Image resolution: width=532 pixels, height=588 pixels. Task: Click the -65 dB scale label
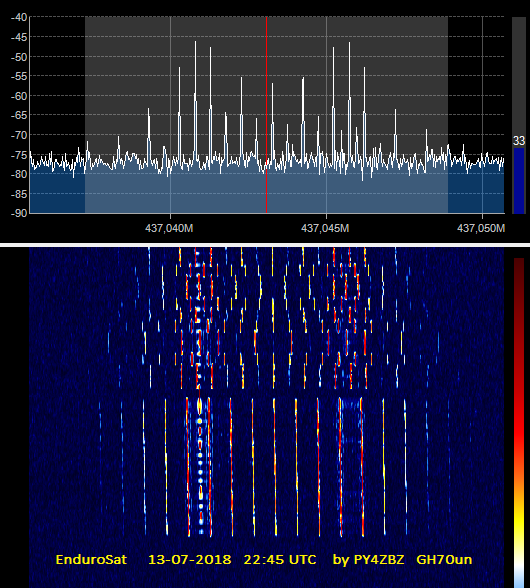[x=19, y=115]
